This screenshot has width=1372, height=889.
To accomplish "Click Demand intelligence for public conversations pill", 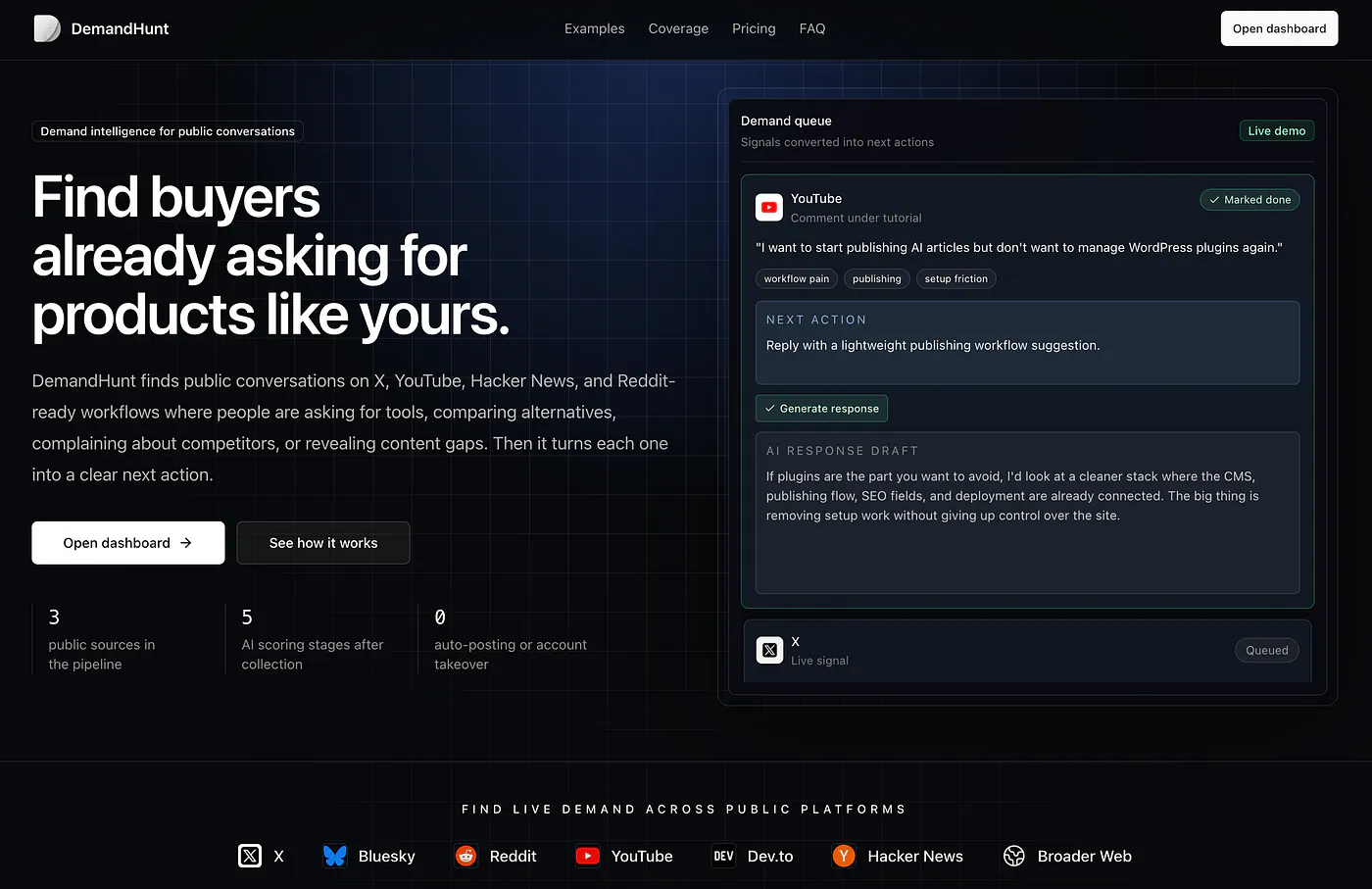I will coord(168,131).
